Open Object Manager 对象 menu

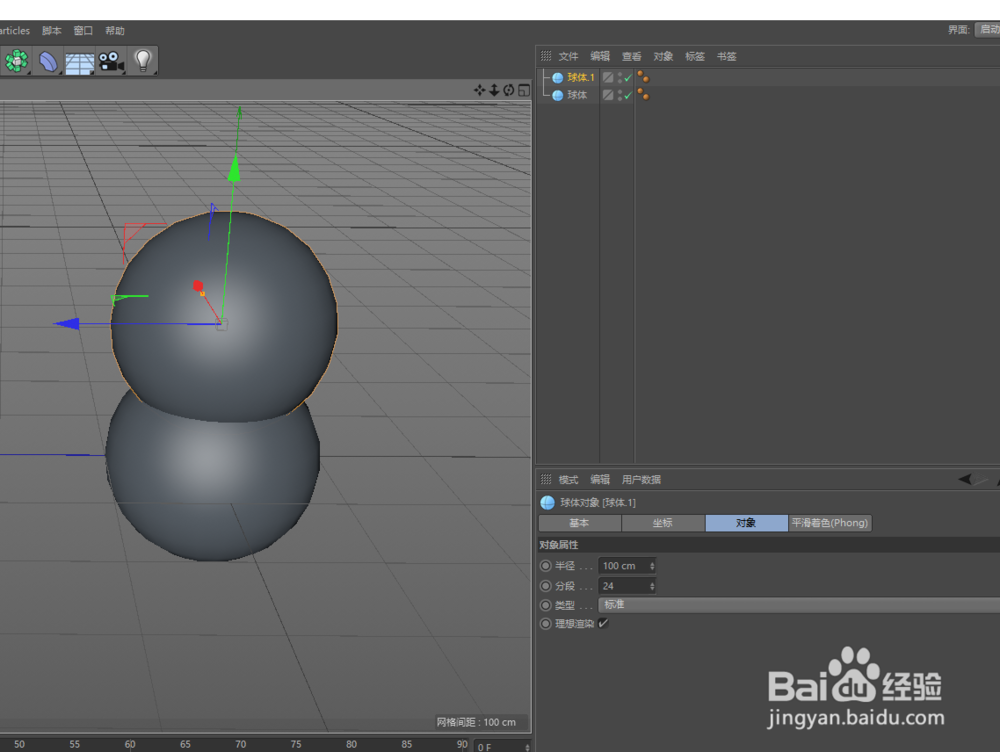point(663,56)
